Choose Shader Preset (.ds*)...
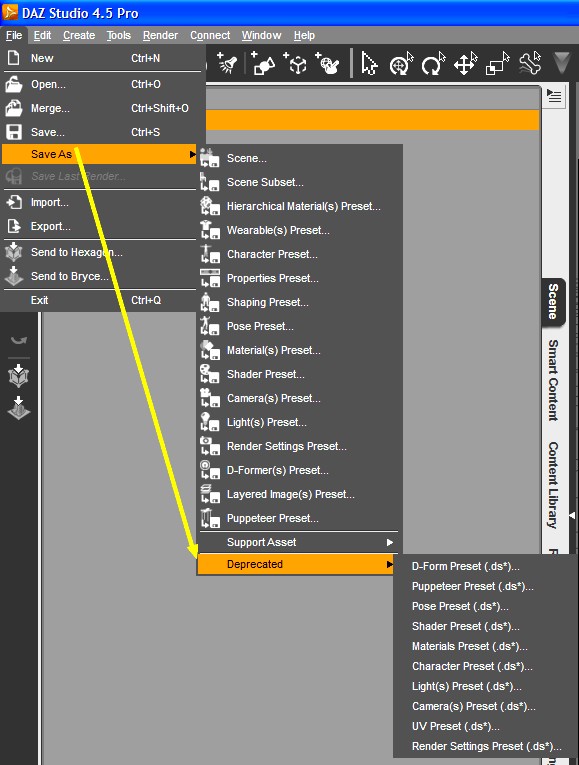This screenshot has height=765, width=579. pyautogui.click(x=485, y=626)
